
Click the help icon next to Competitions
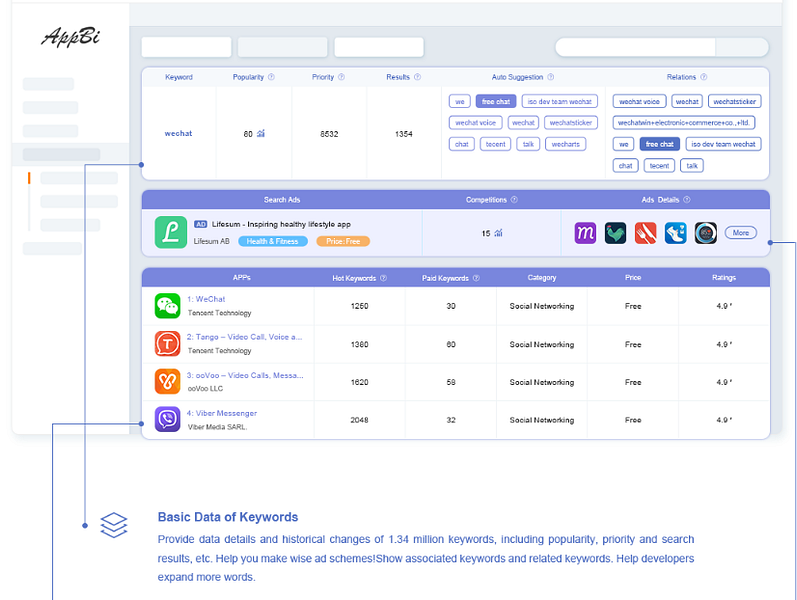click(x=514, y=199)
